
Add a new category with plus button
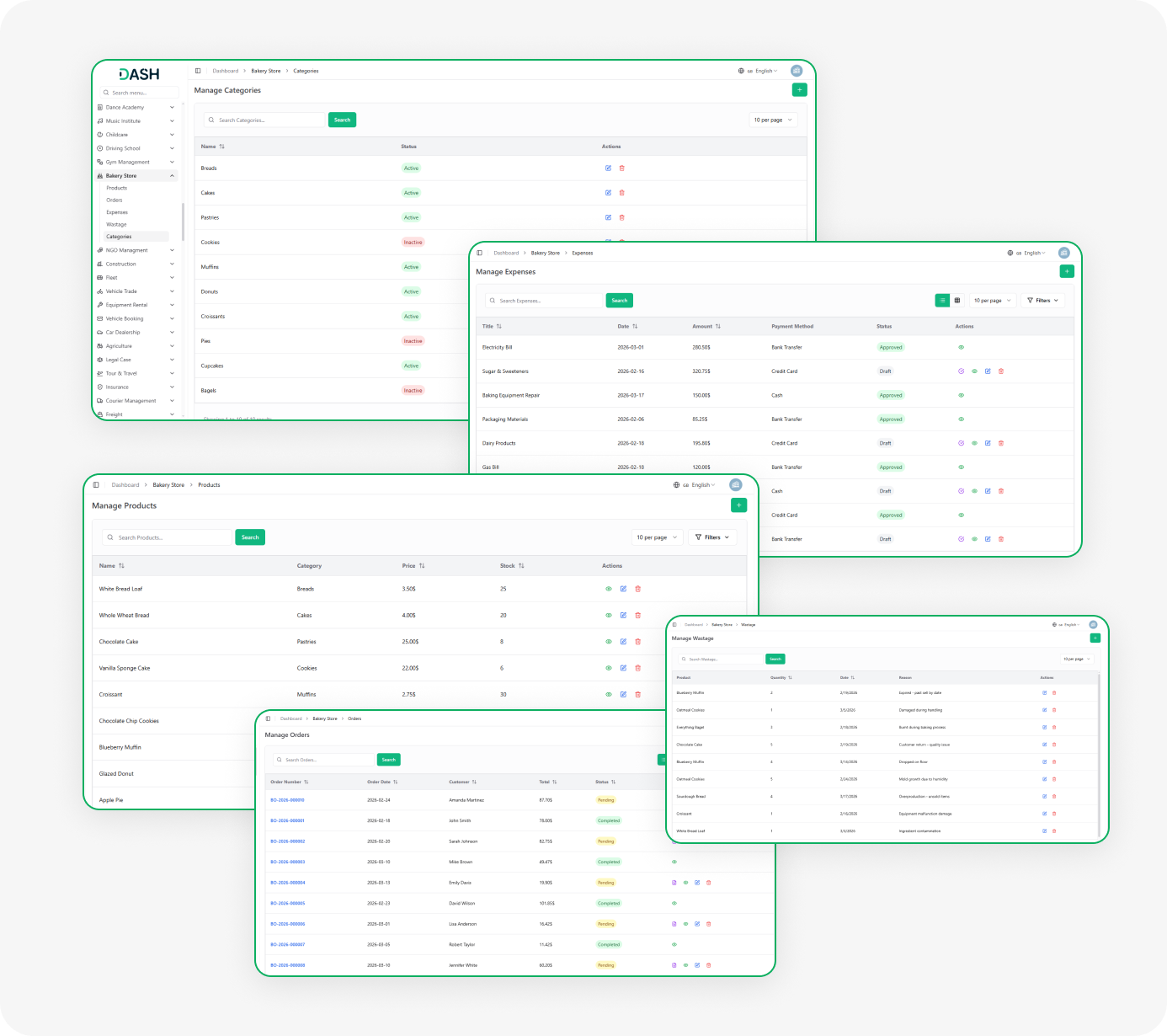(800, 89)
